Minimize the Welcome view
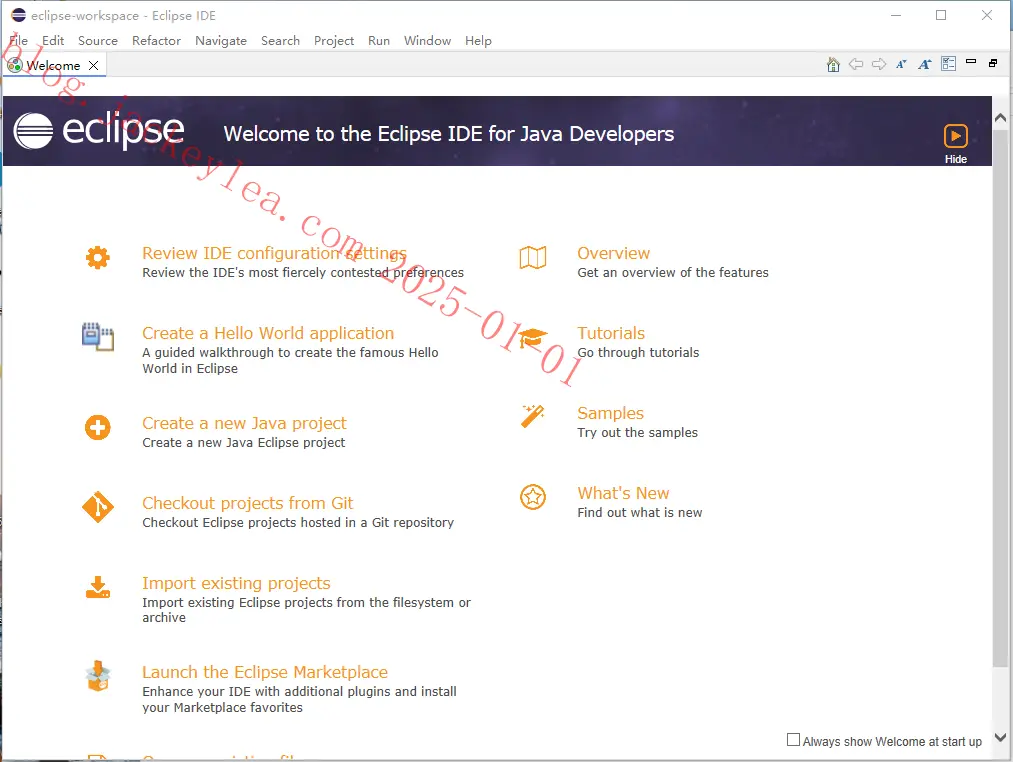 pyautogui.click(x=970, y=61)
